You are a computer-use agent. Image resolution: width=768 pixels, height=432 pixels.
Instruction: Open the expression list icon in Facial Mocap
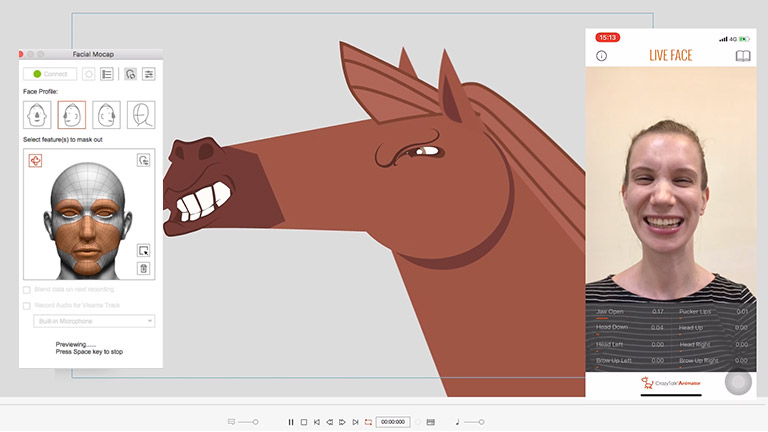point(107,74)
